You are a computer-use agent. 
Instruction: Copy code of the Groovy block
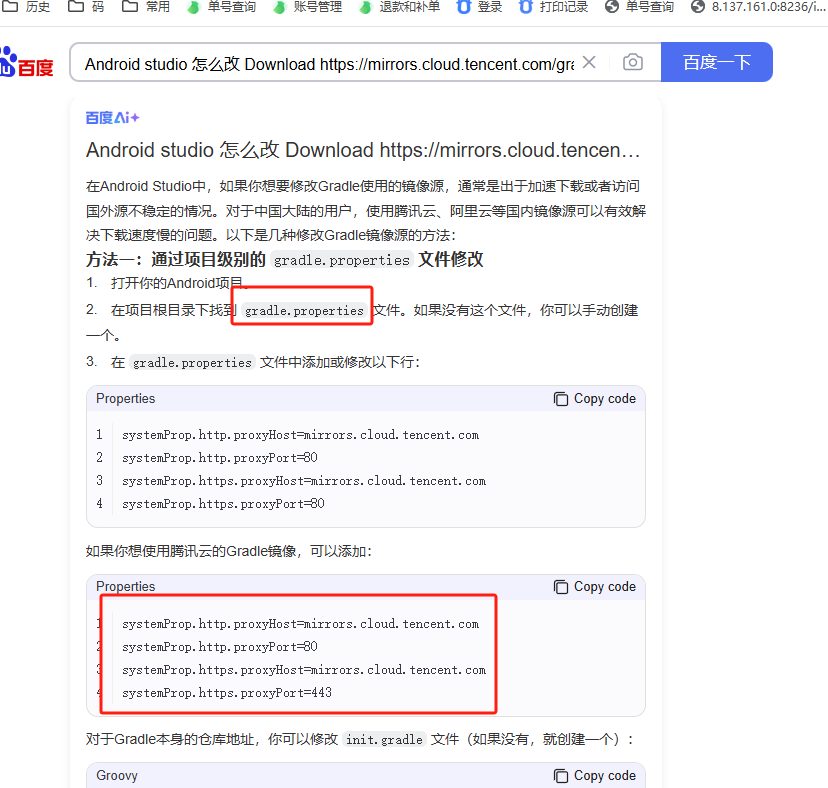pos(595,776)
